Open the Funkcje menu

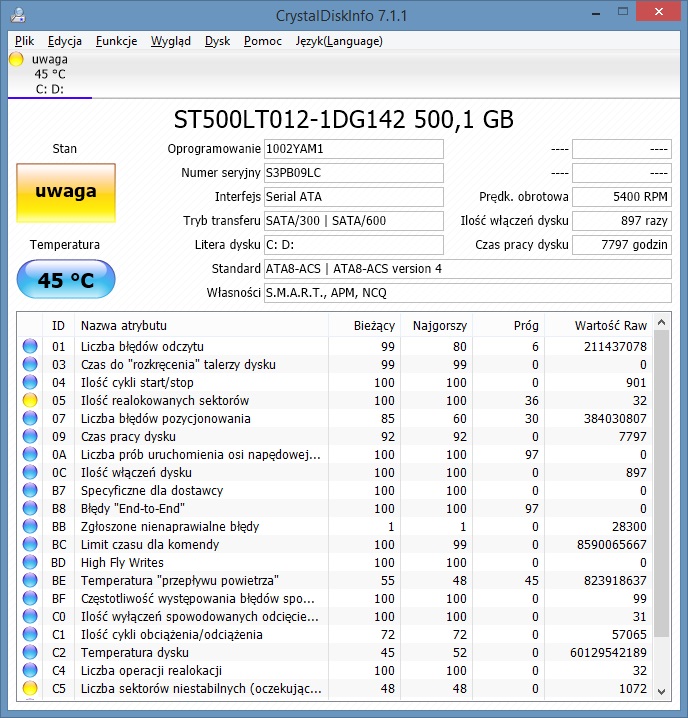[116, 41]
